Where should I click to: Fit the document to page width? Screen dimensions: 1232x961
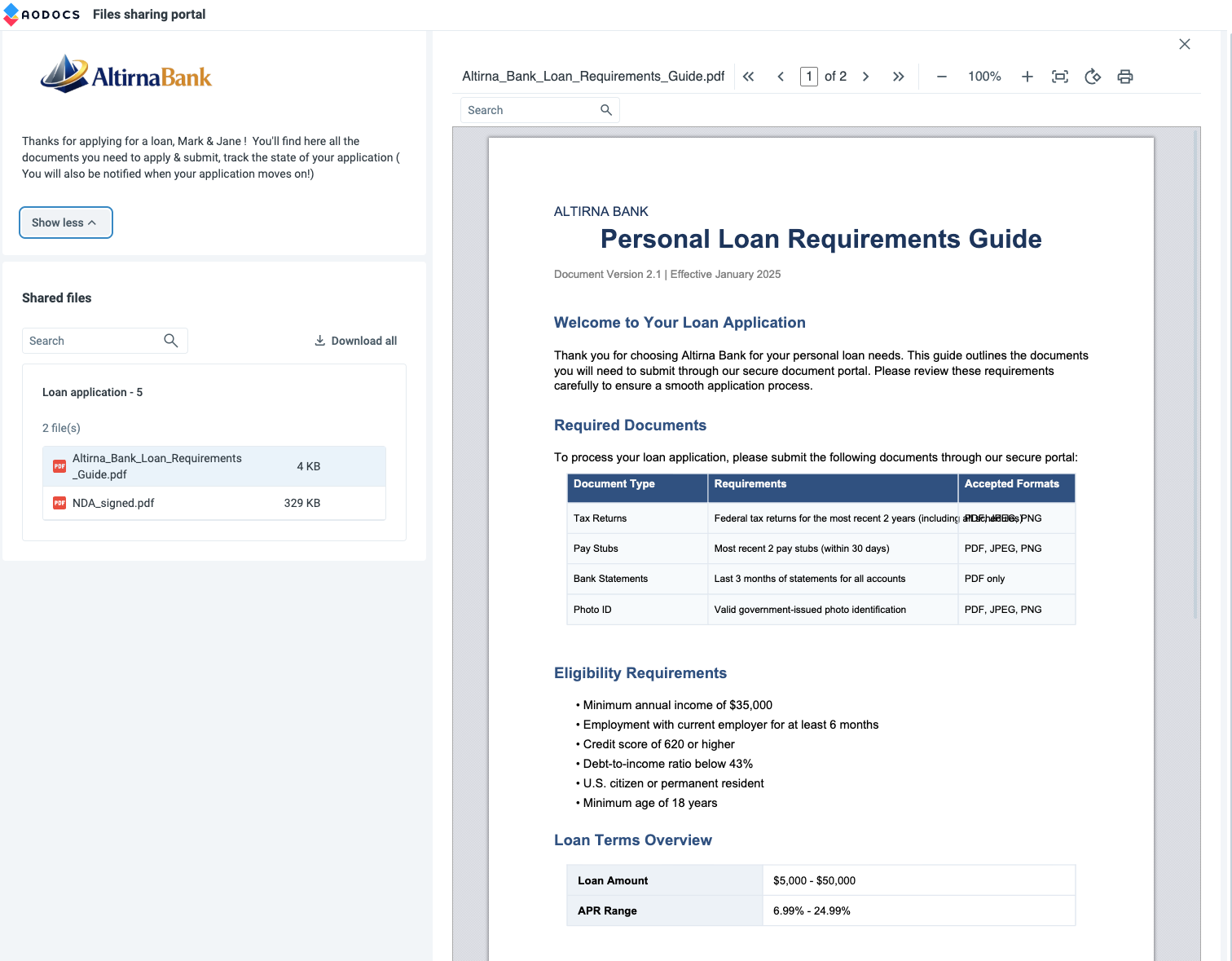1060,77
